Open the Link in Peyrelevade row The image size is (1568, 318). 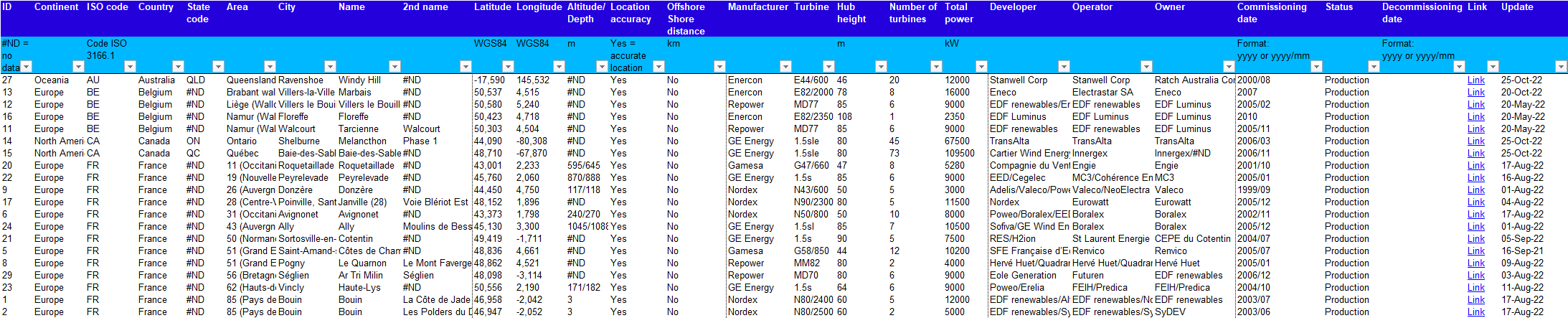pyautogui.click(x=1475, y=178)
